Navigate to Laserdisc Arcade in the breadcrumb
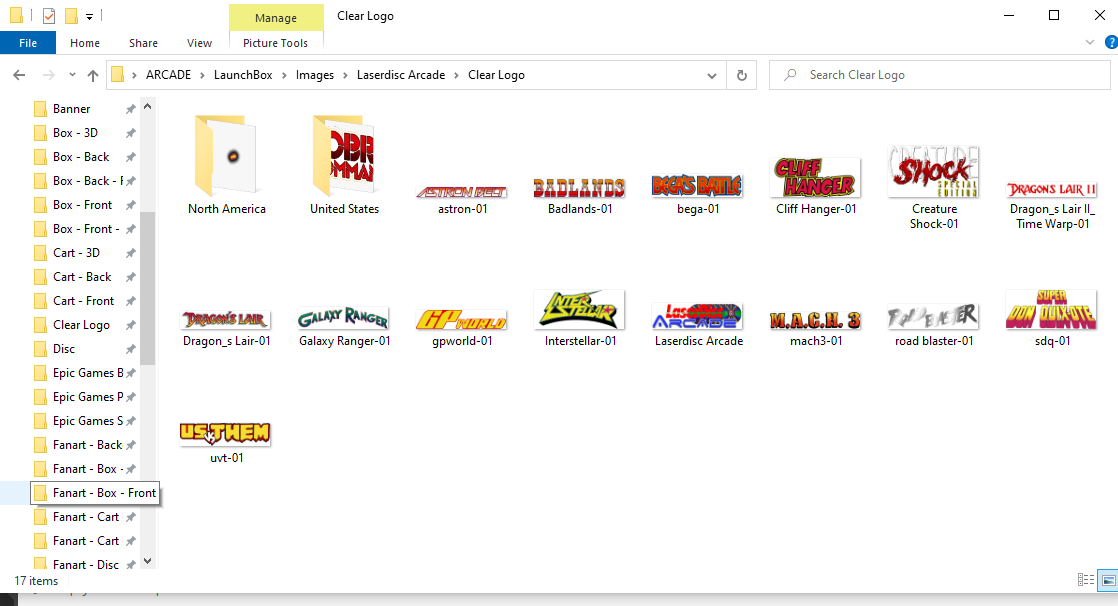Viewport: 1118px width, 606px height. (x=401, y=75)
